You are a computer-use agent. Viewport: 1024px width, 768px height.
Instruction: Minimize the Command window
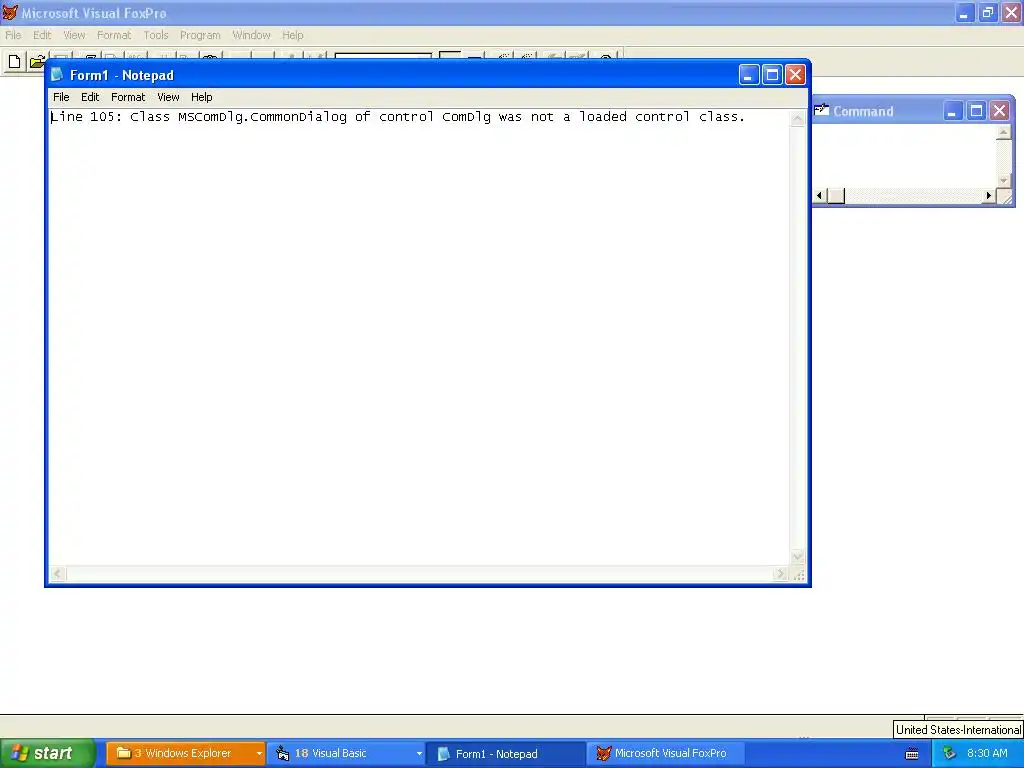(953, 111)
